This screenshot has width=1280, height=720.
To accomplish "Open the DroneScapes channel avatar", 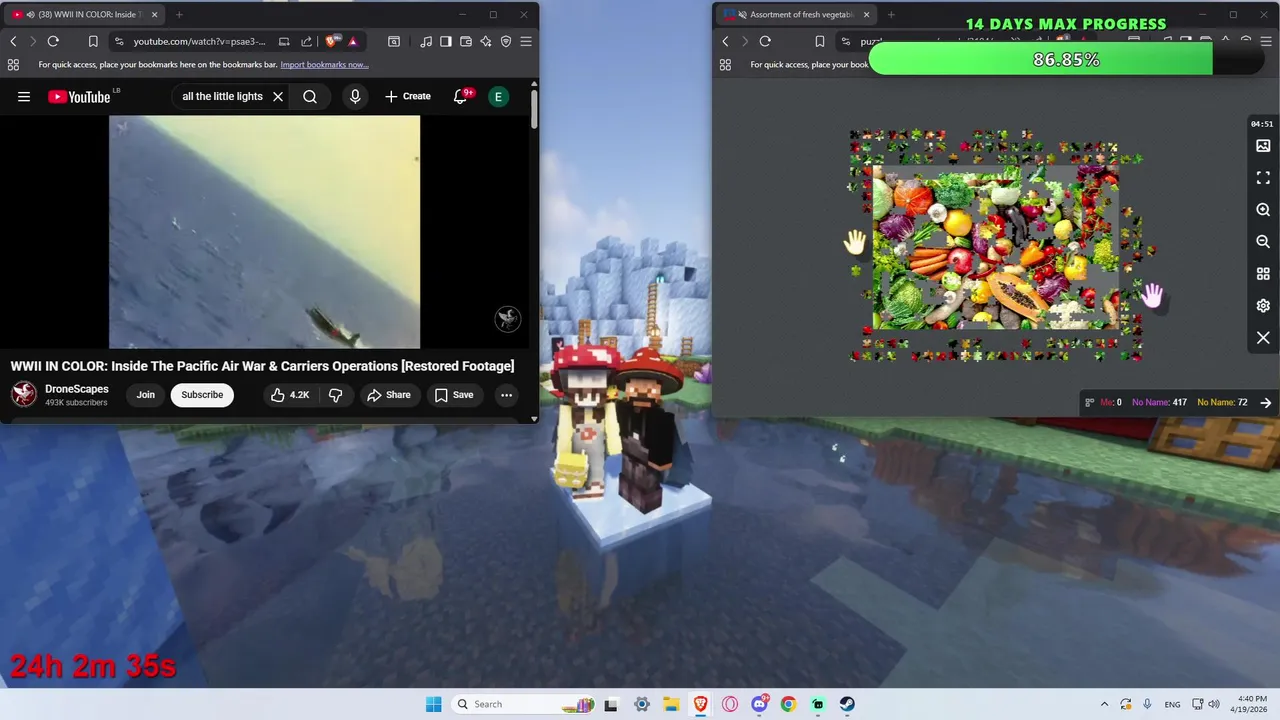I will click(24, 395).
